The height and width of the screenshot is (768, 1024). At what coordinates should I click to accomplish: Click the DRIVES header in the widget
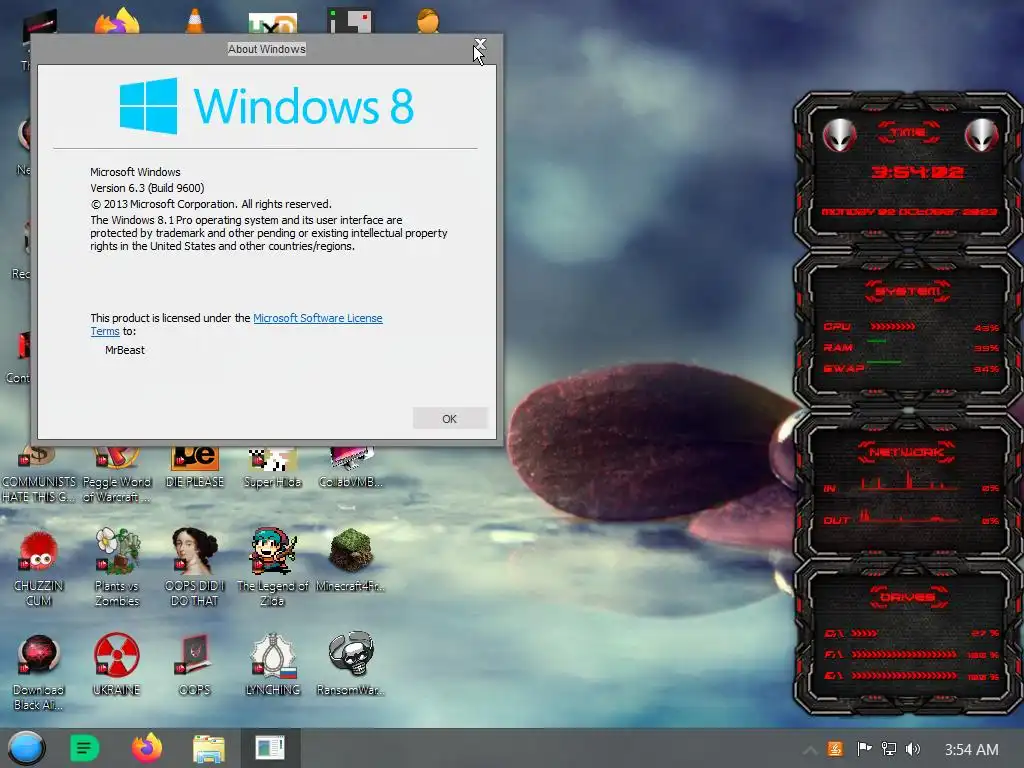908,597
